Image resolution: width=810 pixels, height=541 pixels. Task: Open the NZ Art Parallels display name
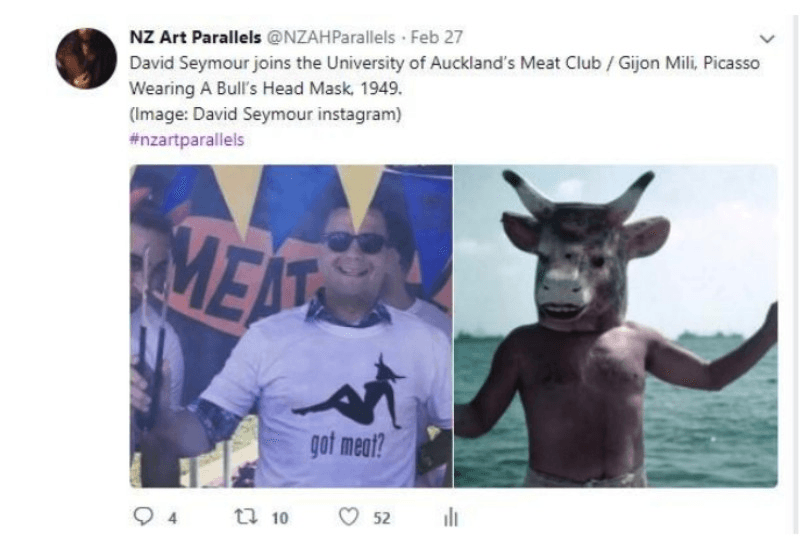click(x=195, y=37)
